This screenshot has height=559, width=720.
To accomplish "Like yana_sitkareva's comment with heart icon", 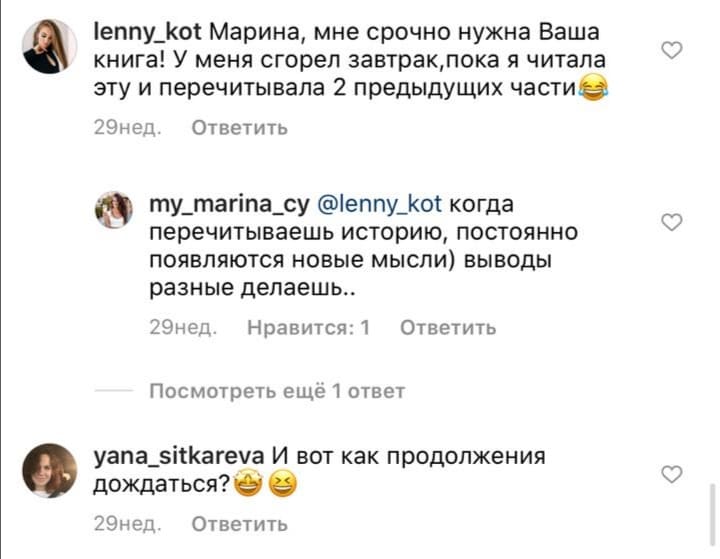I will point(673,472).
